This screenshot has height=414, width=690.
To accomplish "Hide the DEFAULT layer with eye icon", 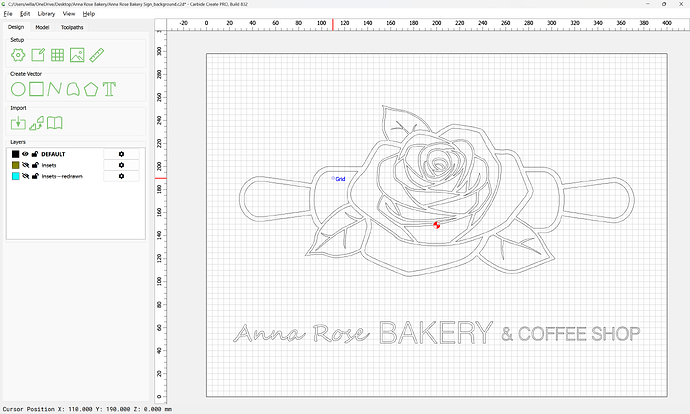I will [x=26, y=154].
